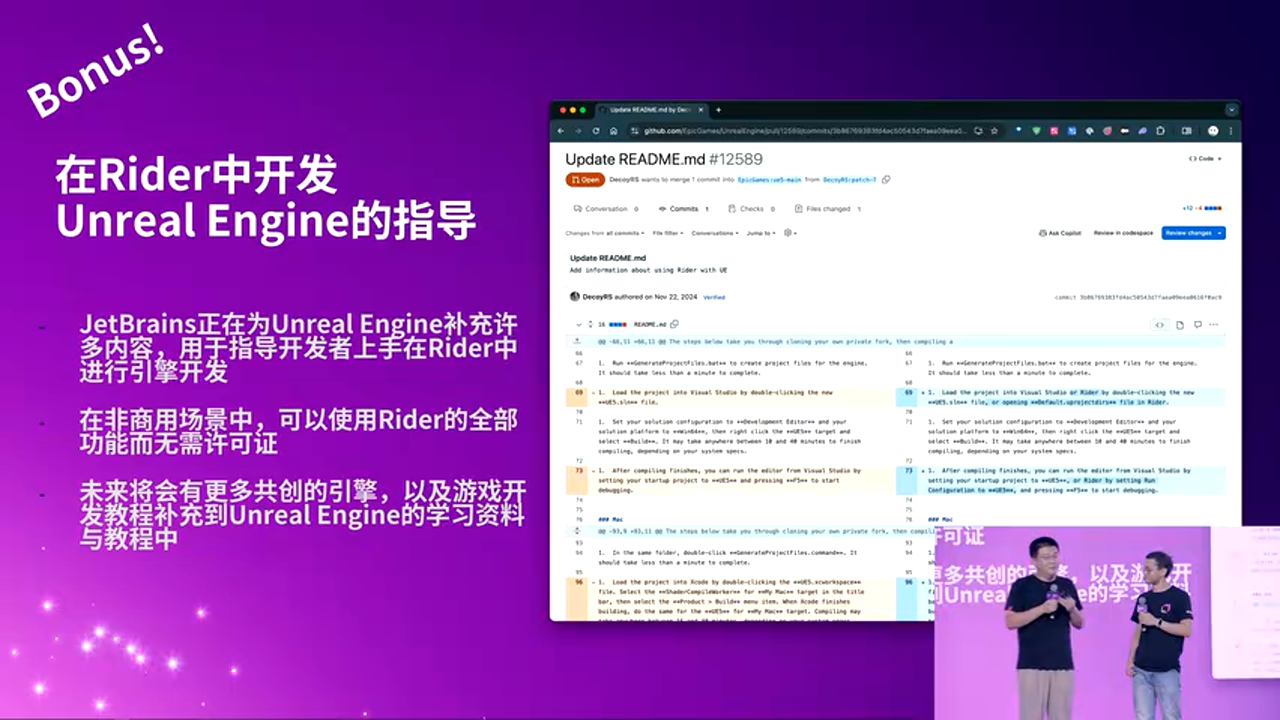
Task: Click the browser reload button
Action: click(597, 131)
